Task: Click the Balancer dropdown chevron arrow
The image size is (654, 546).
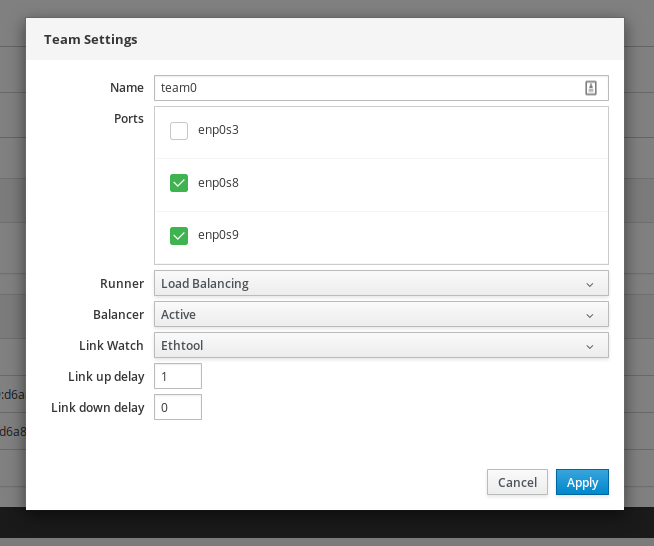Action: pyautogui.click(x=590, y=315)
